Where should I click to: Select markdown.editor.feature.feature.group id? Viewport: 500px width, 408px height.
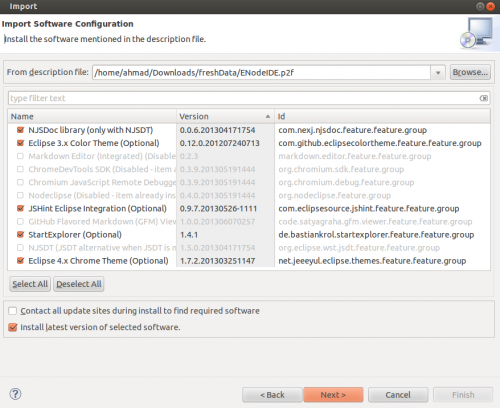tap(355, 156)
